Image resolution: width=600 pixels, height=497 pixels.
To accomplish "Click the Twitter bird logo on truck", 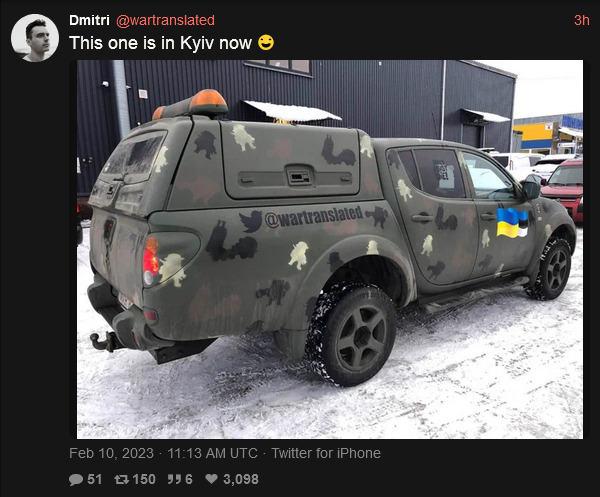I will point(251,222).
